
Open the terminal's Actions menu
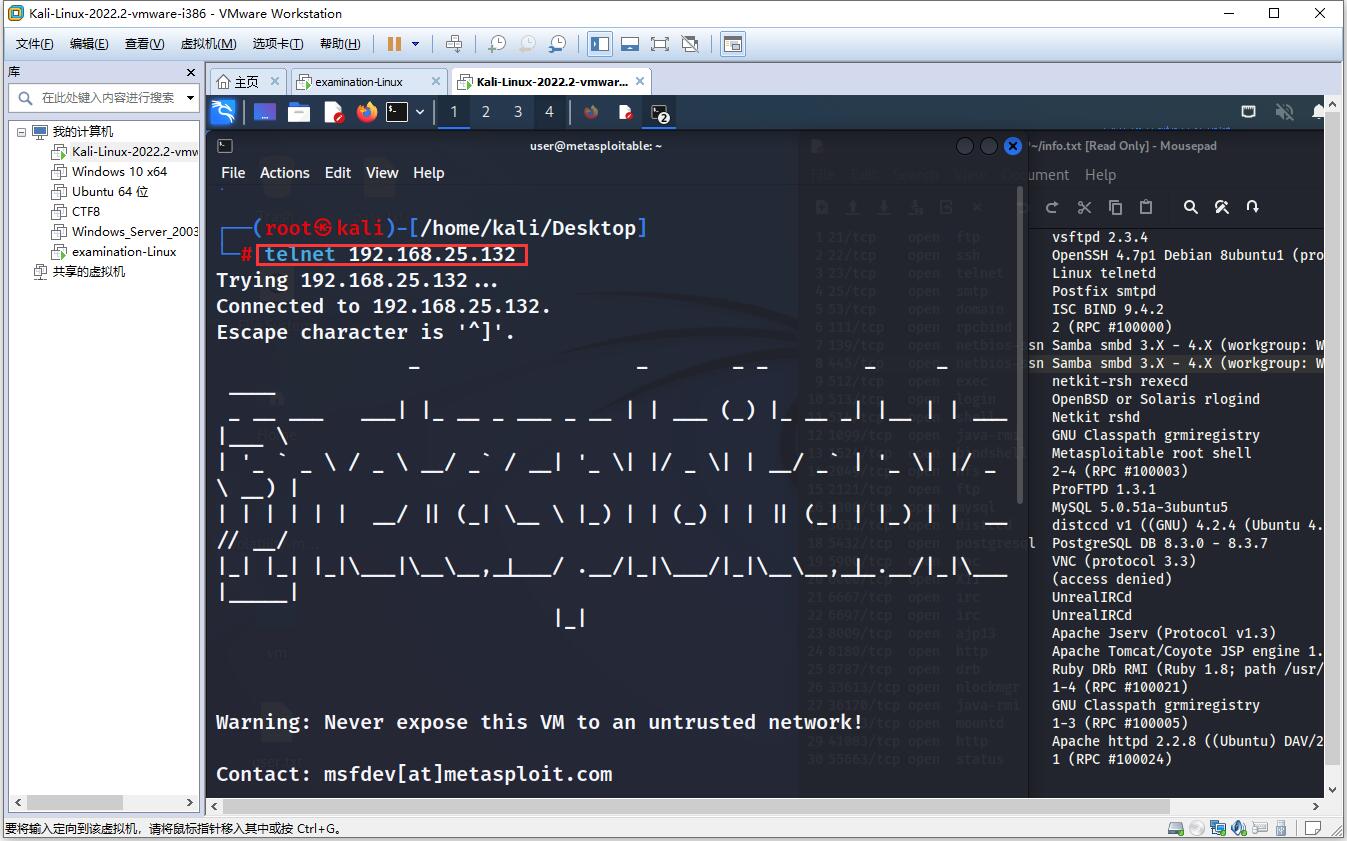[x=285, y=173]
